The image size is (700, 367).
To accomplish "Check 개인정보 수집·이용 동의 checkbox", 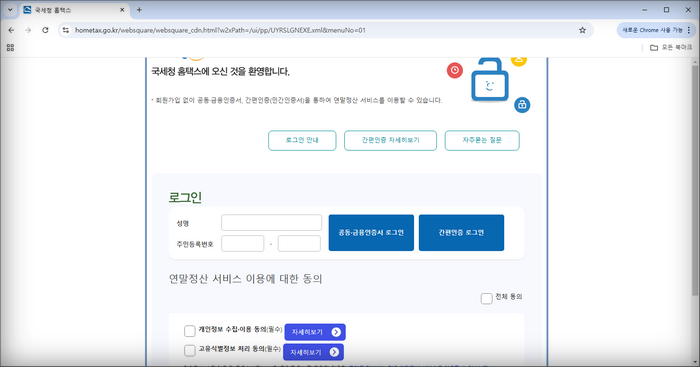I will (x=190, y=331).
